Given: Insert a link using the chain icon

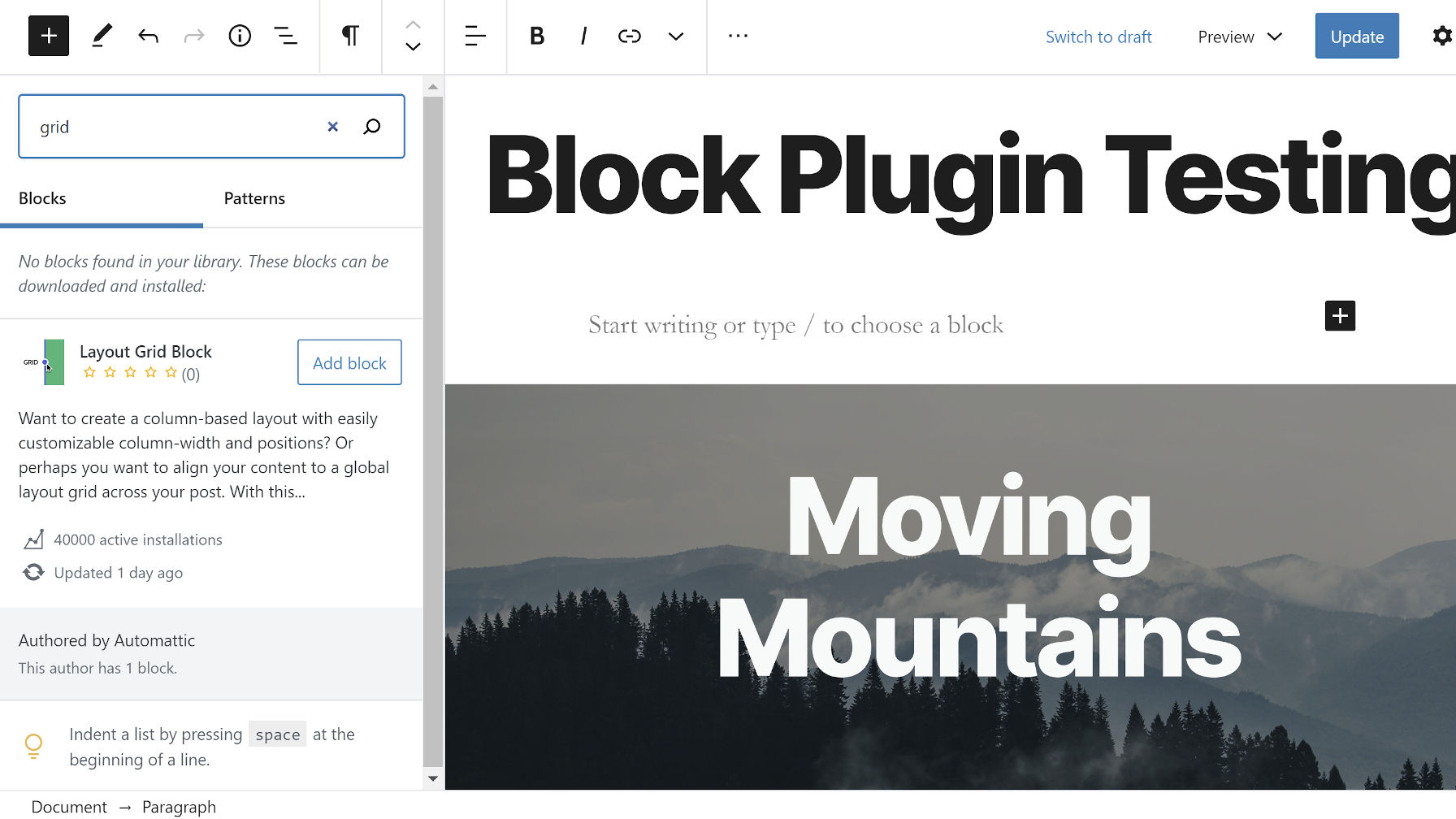Looking at the screenshot, I should 630,36.
